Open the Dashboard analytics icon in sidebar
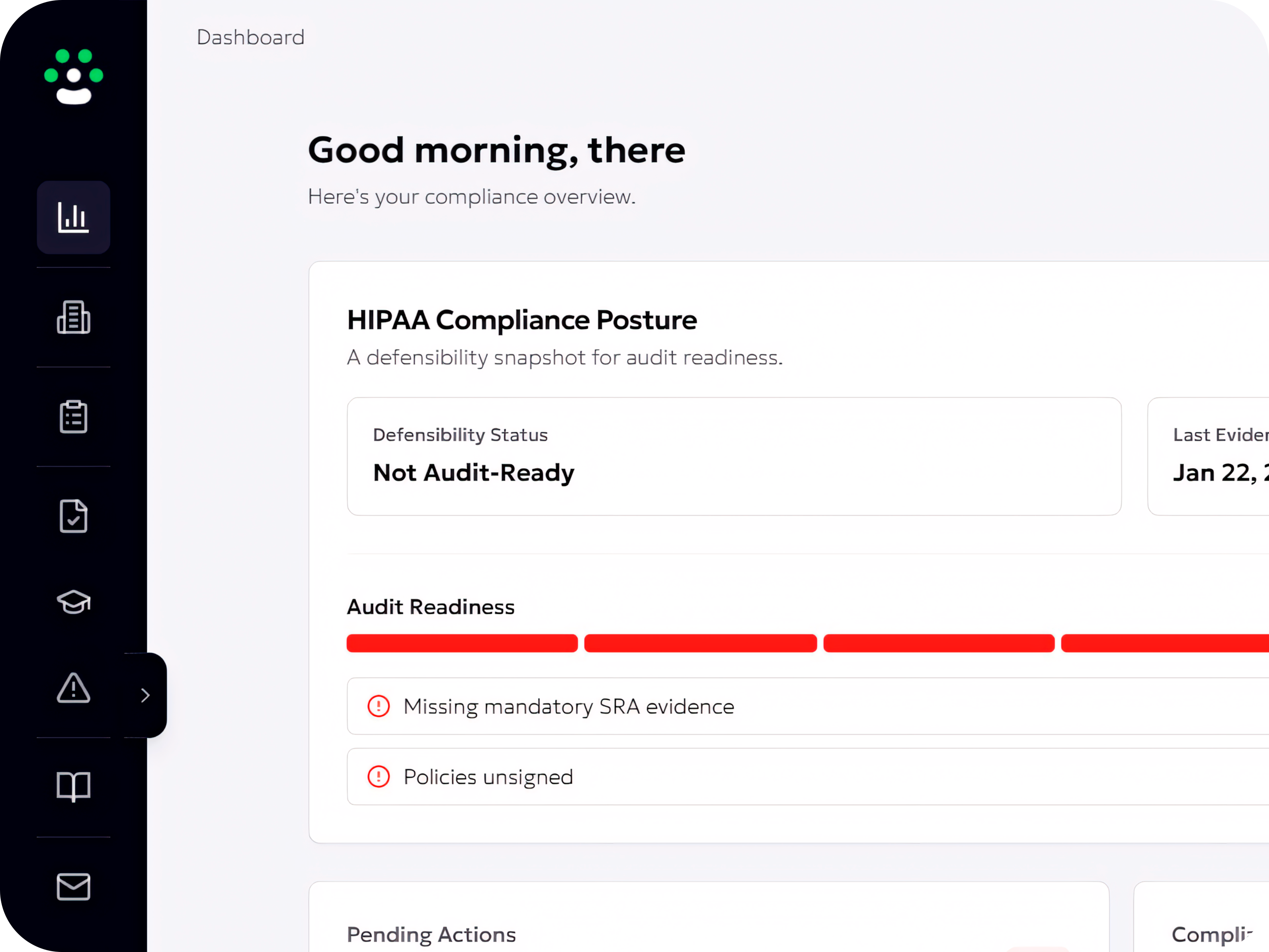The width and height of the screenshot is (1269, 952). point(74,217)
